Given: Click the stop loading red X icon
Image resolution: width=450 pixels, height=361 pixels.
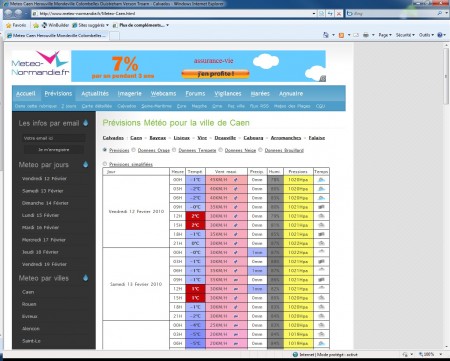Looking at the screenshot, I should point(339,13).
